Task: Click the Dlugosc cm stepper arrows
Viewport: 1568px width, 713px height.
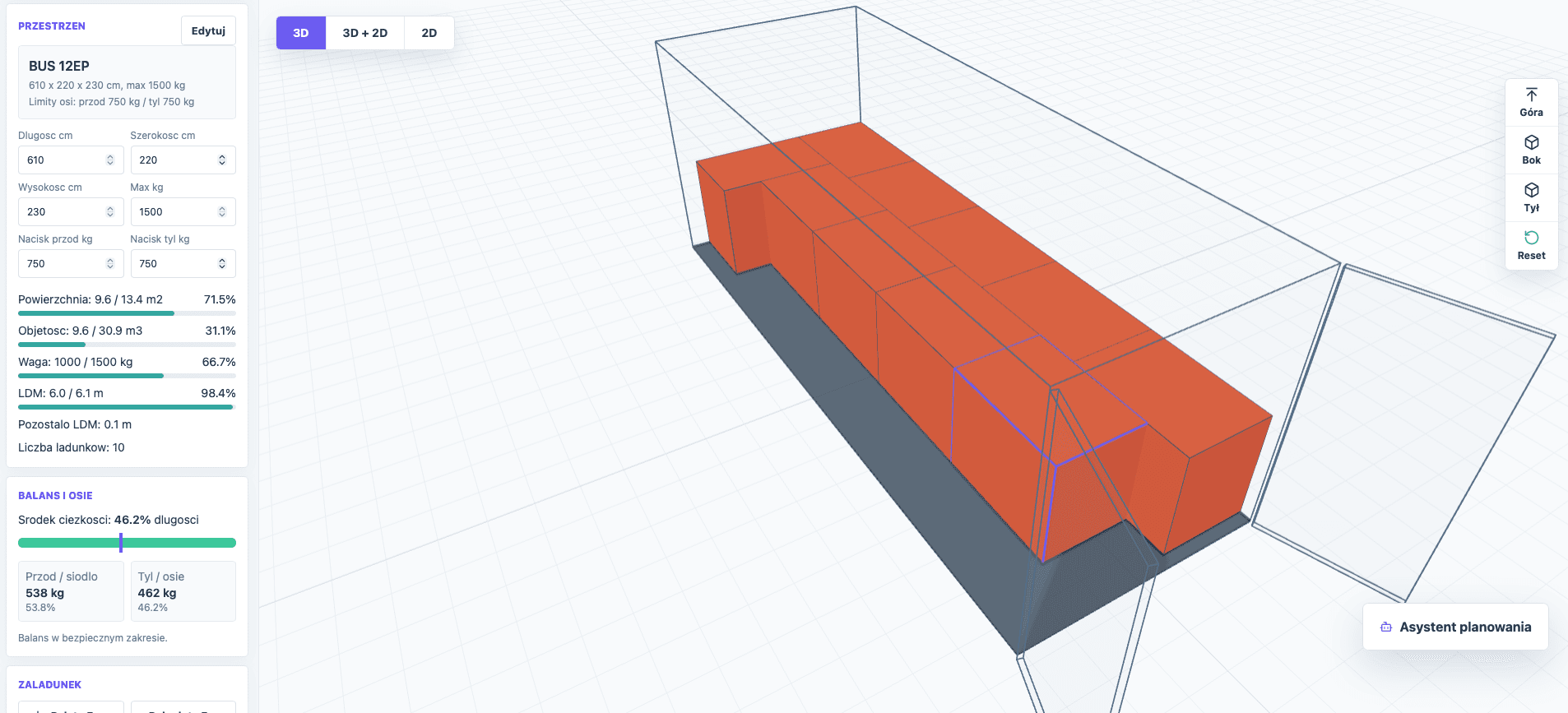Action: 110,160
